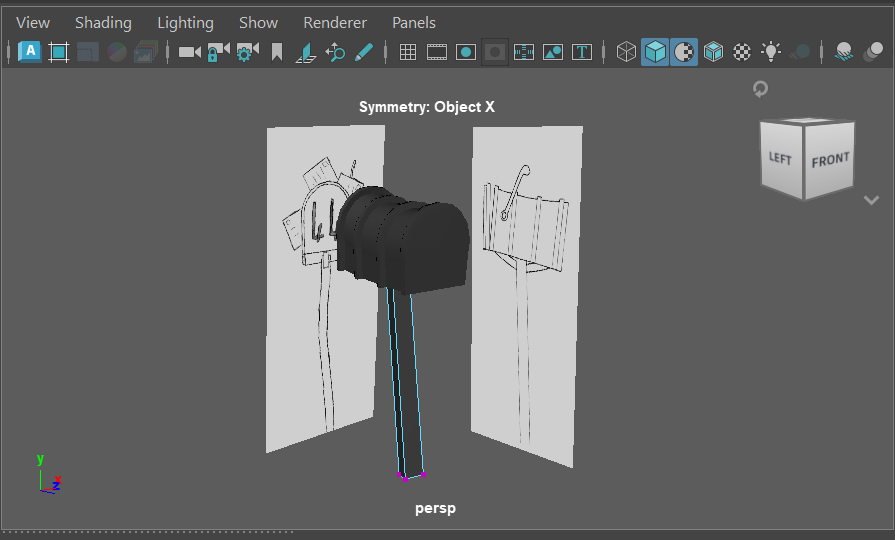895x540 pixels.
Task: Select the Grease Pencil tool
Action: coord(364,52)
